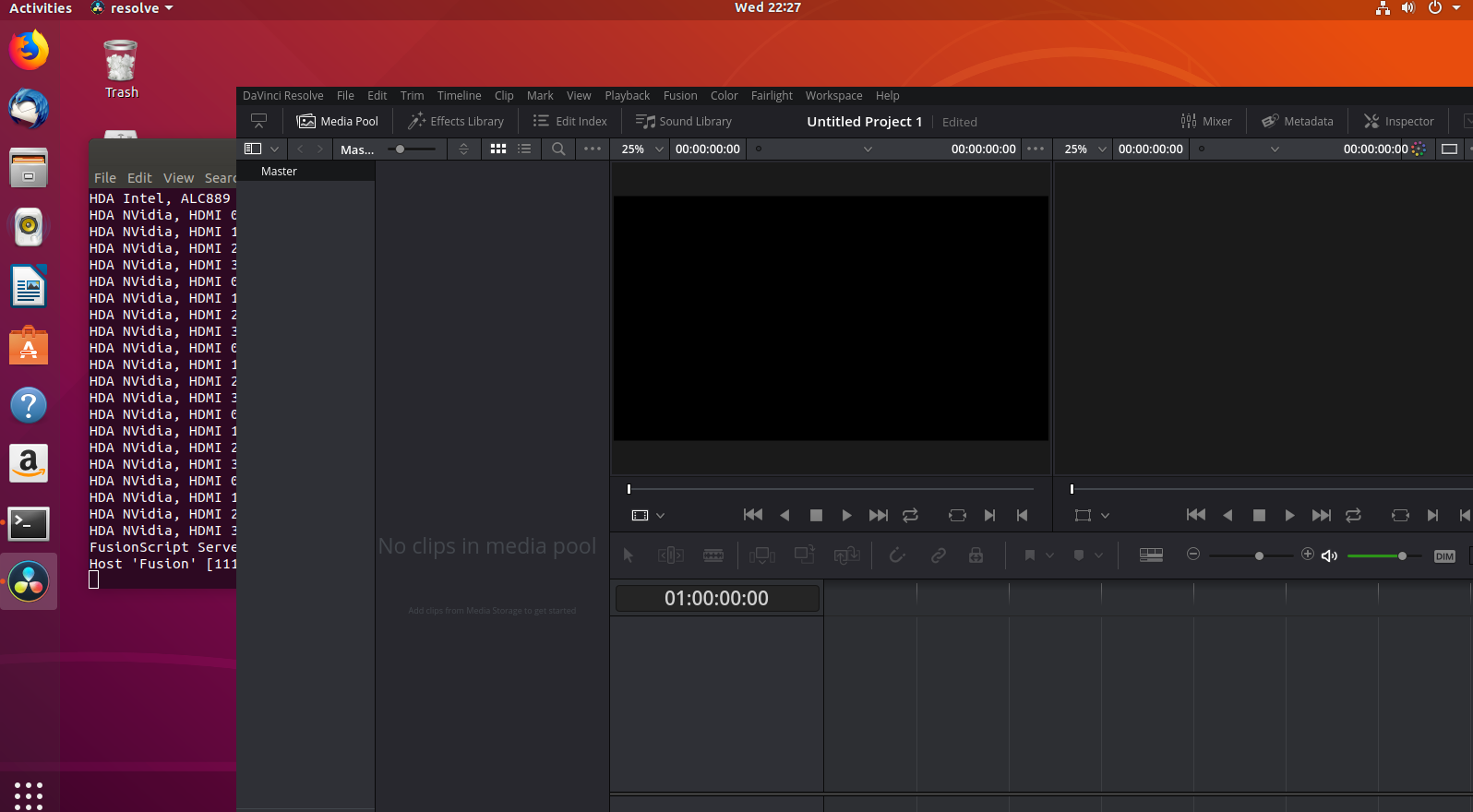Adjust the green volume slider handle
1473x812 pixels.
[1402, 555]
